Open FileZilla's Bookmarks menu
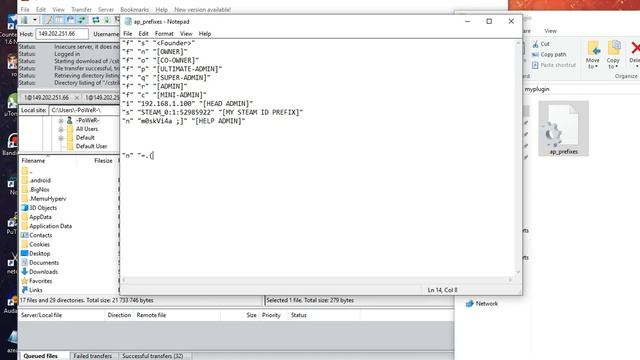 click(134, 9)
